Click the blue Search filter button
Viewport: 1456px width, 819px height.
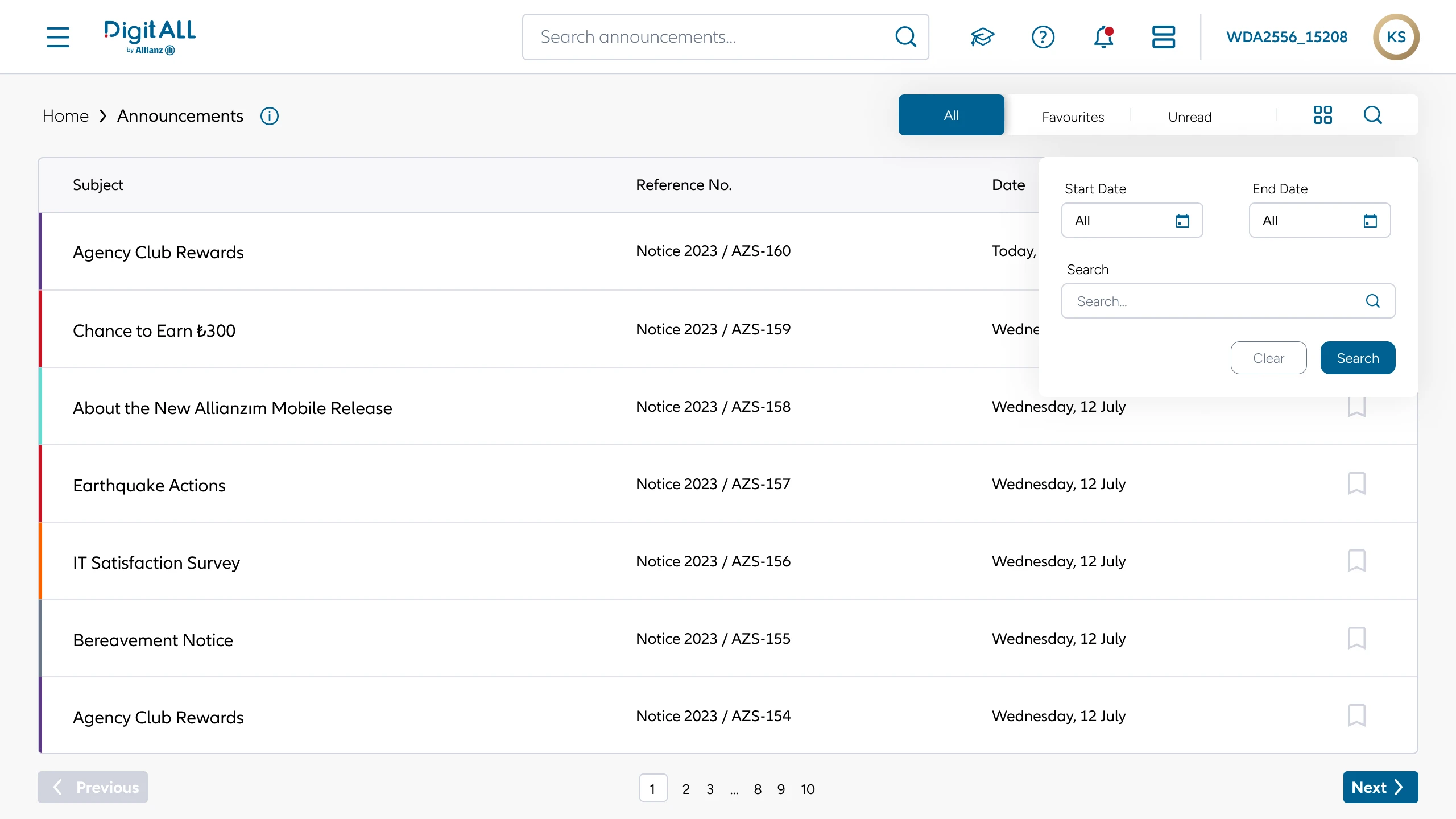(x=1358, y=358)
